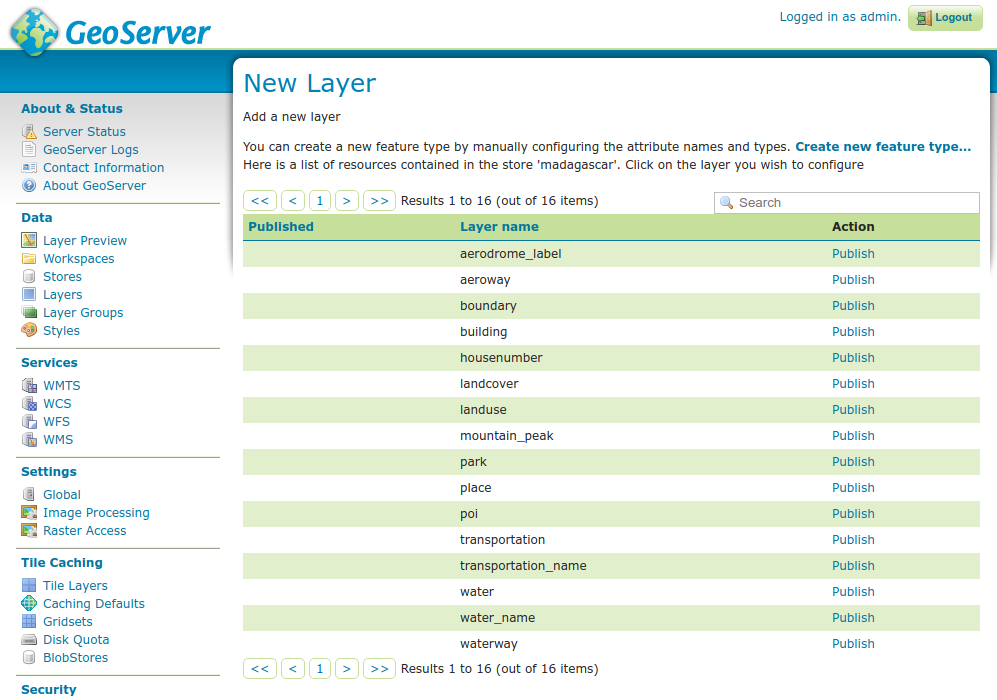Screen dimensions: 997x700
Task: Click the Stores database icon
Action: point(29,277)
